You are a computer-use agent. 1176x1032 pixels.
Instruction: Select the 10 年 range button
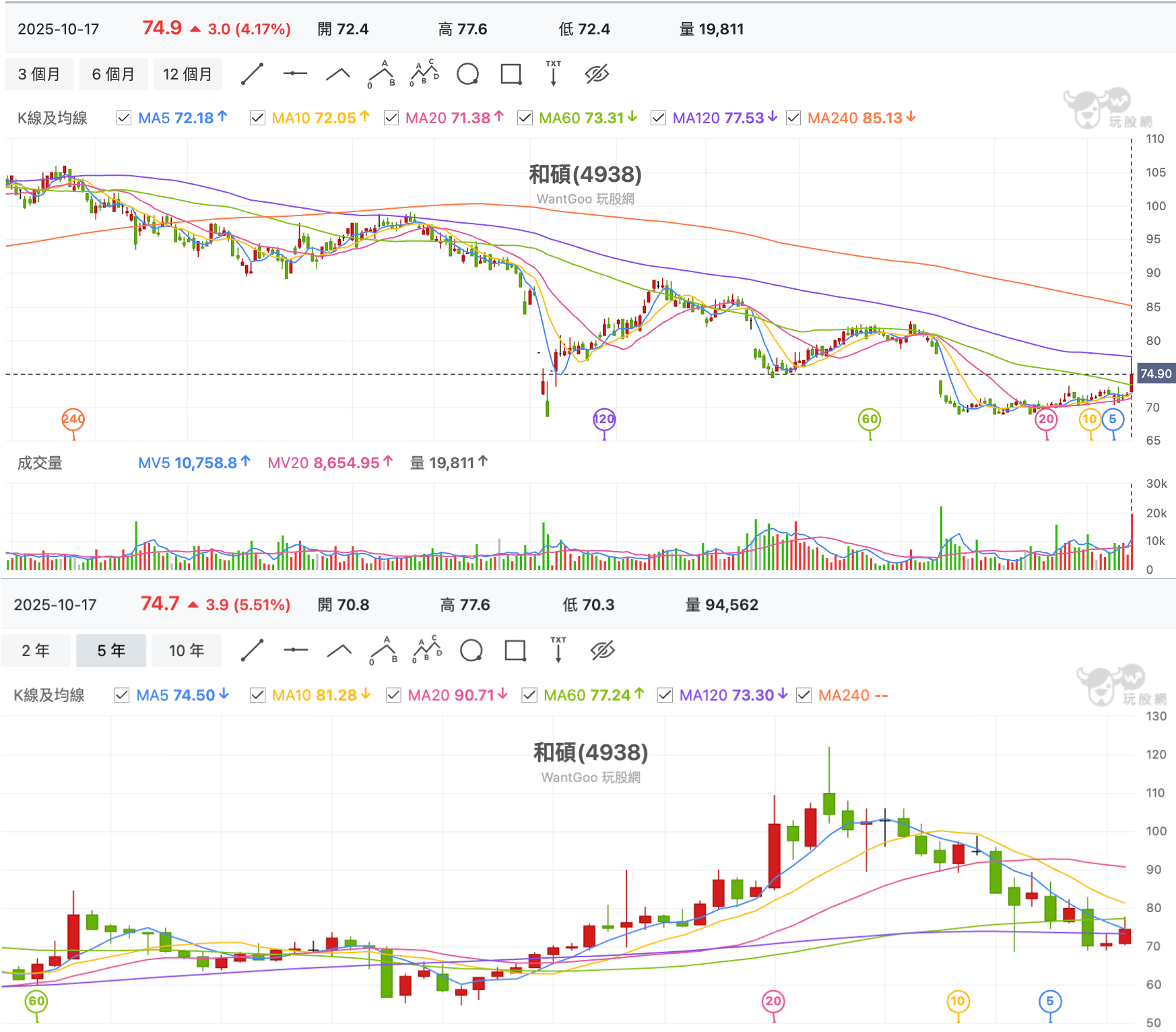(187, 651)
